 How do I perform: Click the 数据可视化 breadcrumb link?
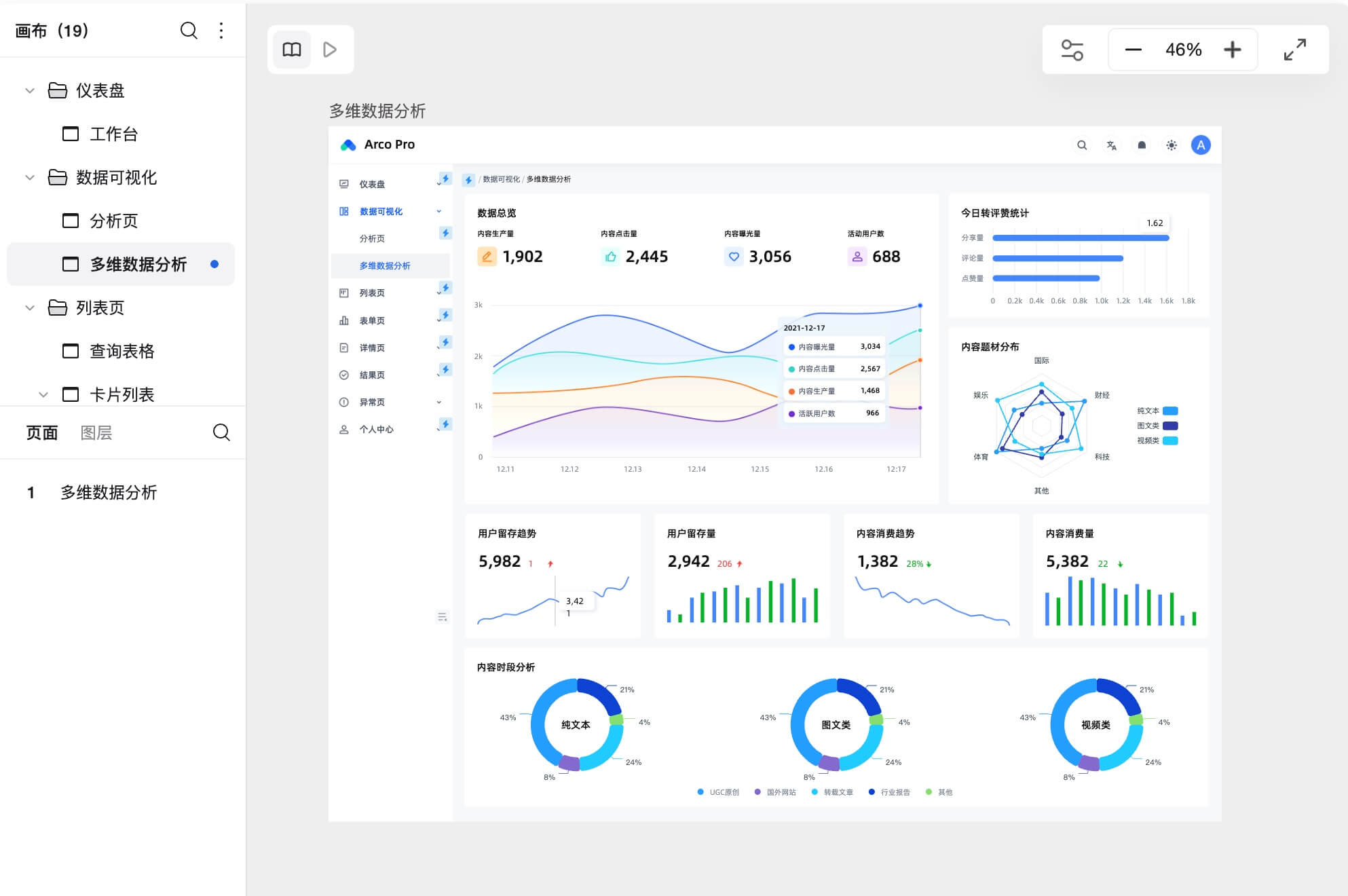(x=500, y=179)
